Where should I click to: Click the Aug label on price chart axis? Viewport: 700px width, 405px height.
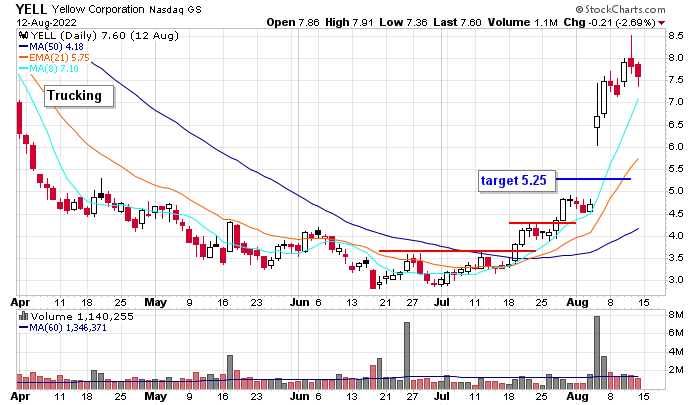pyautogui.click(x=577, y=303)
